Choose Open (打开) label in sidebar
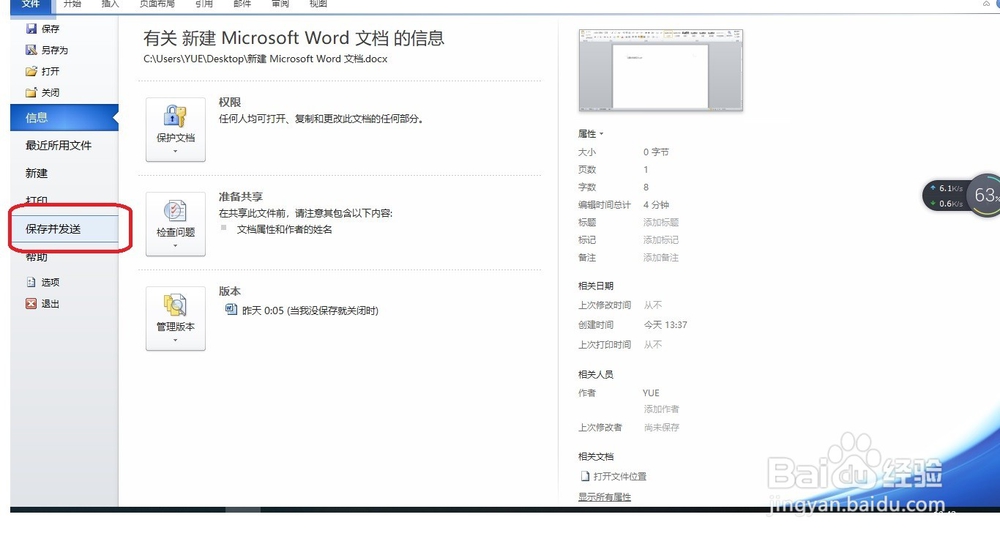The width and height of the screenshot is (1000, 539). click(50, 71)
